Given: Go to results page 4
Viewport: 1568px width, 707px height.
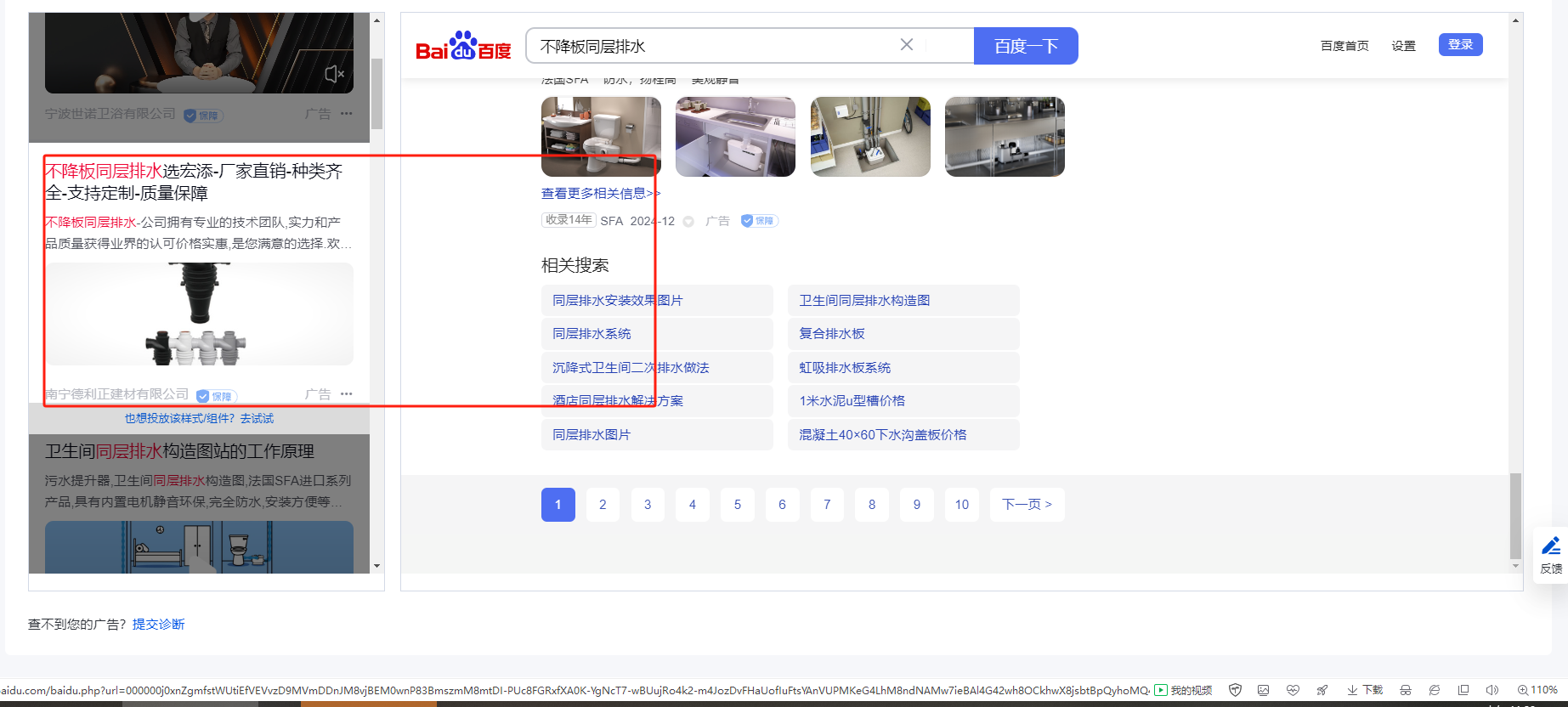Looking at the screenshot, I should click(693, 505).
